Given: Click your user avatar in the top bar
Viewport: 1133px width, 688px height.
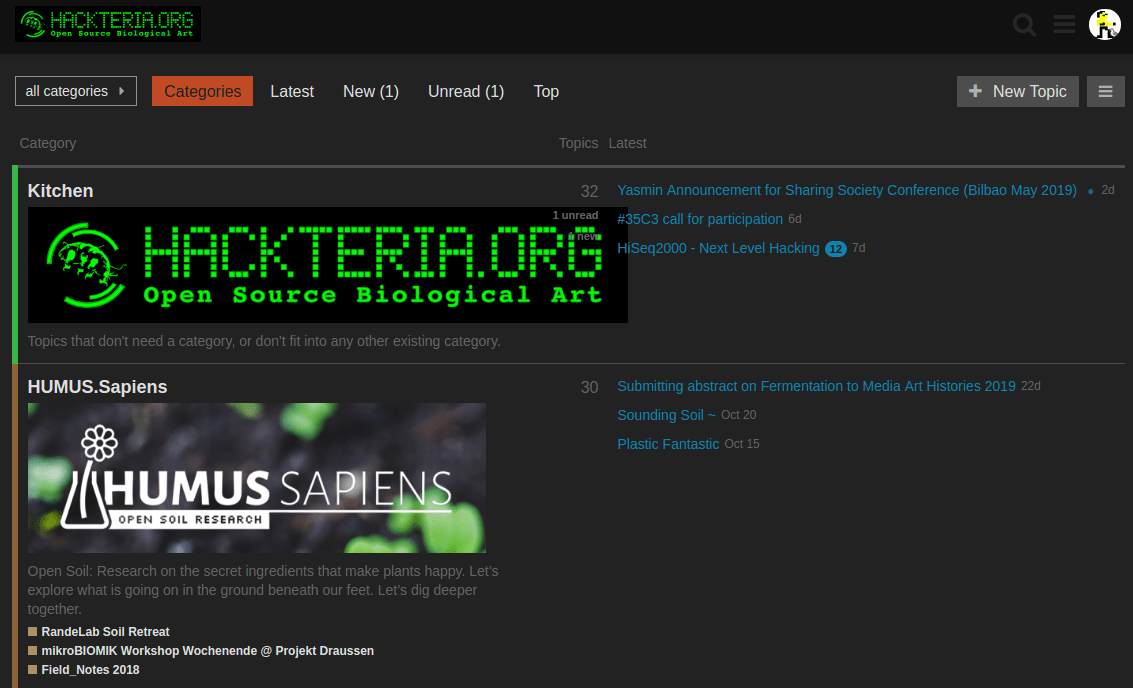Looking at the screenshot, I should (1104, 25).
